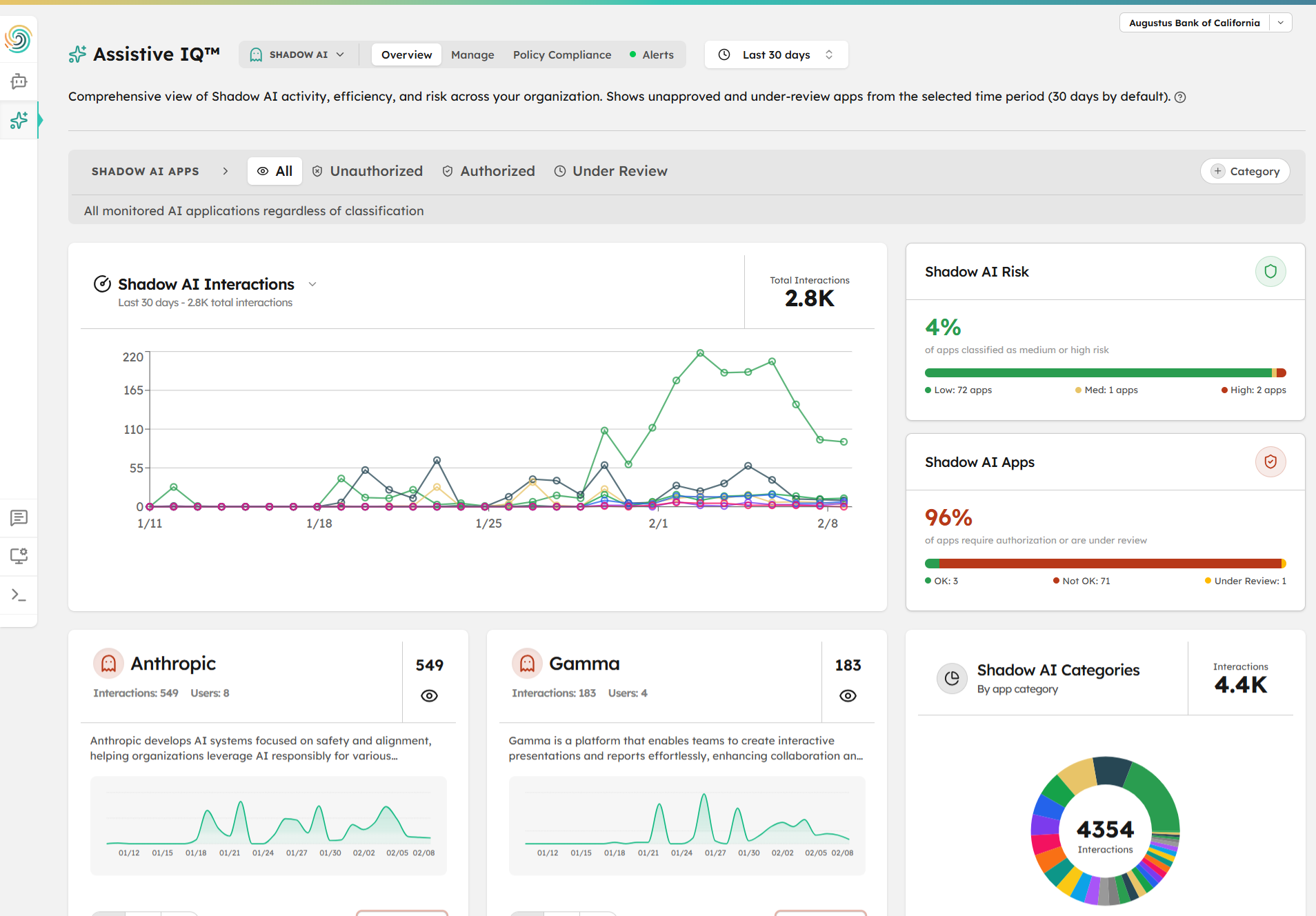Open the terminal console icon in sidebar

tap(19, 595)
